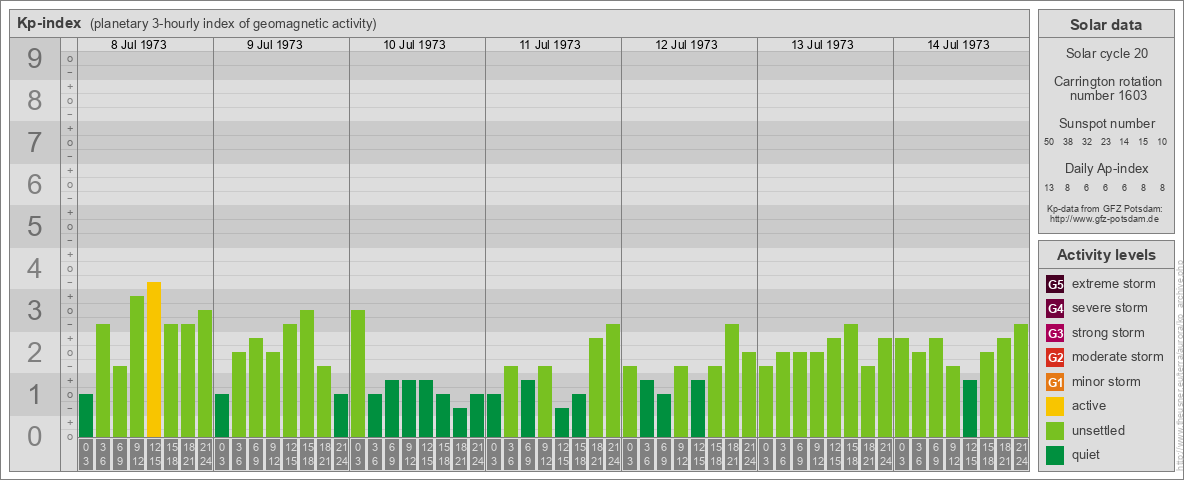Viewport: 1184px width, 480px height.
Task: Click 'Carrington rotation number 1603' text
Action: [x=1107, y=88]
